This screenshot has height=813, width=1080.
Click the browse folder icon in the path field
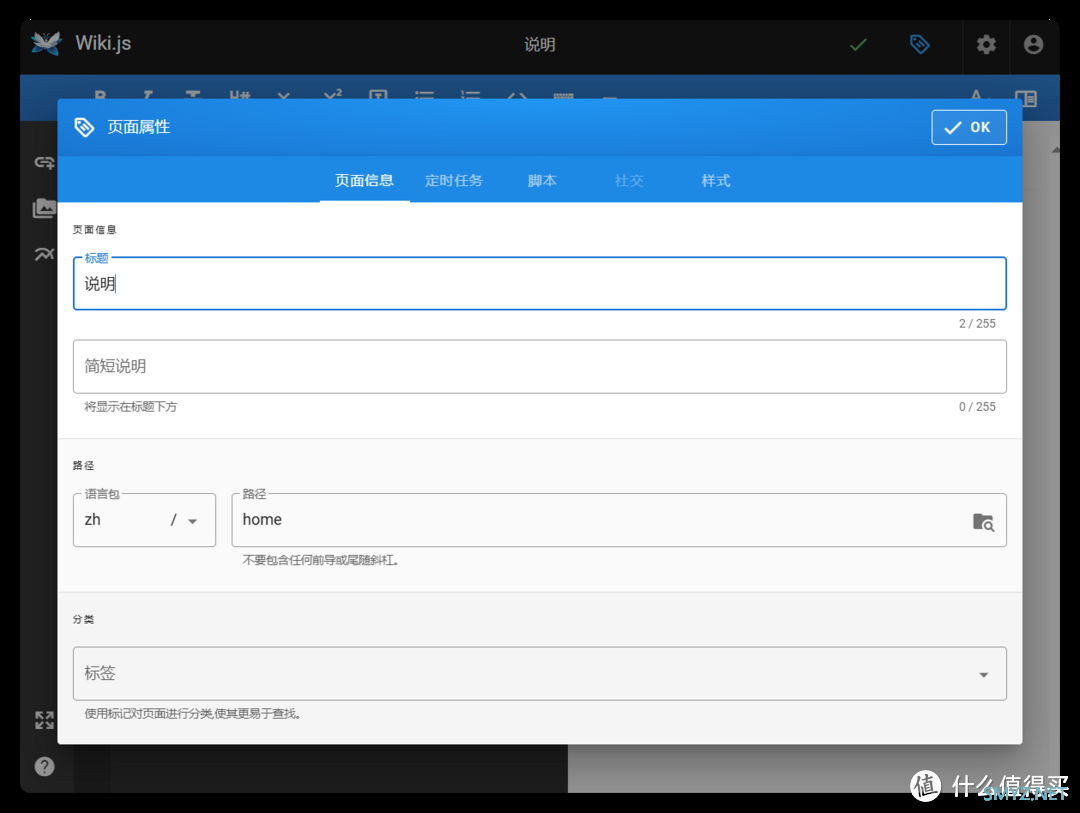tap(983, 522)
